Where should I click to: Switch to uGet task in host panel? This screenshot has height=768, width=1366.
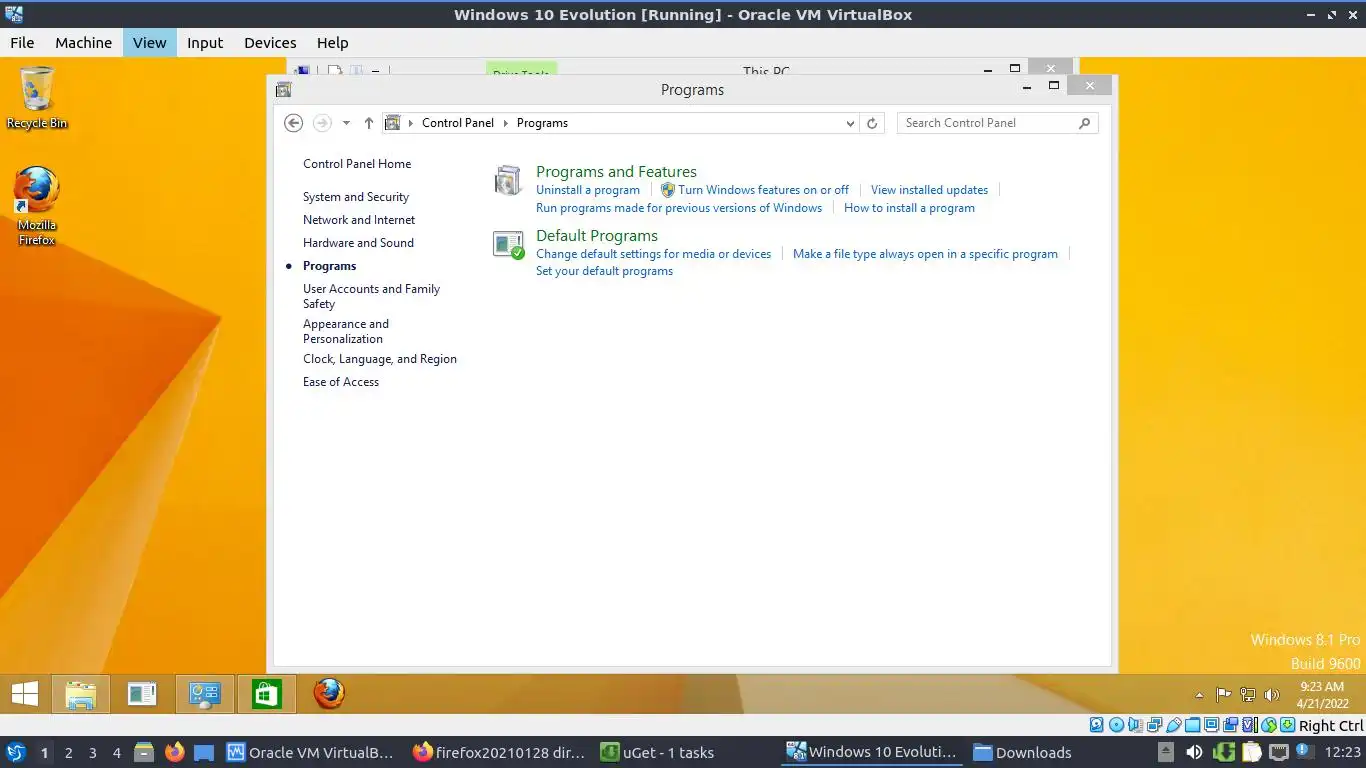tap(658, 752)
